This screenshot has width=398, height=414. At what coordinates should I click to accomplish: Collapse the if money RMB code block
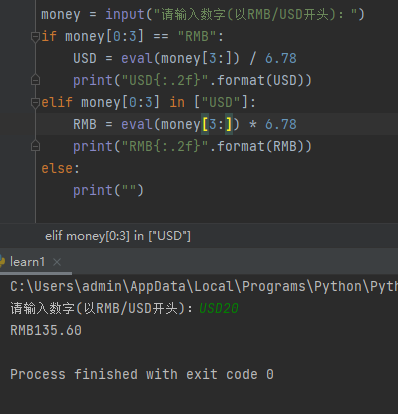pos(35,36)
